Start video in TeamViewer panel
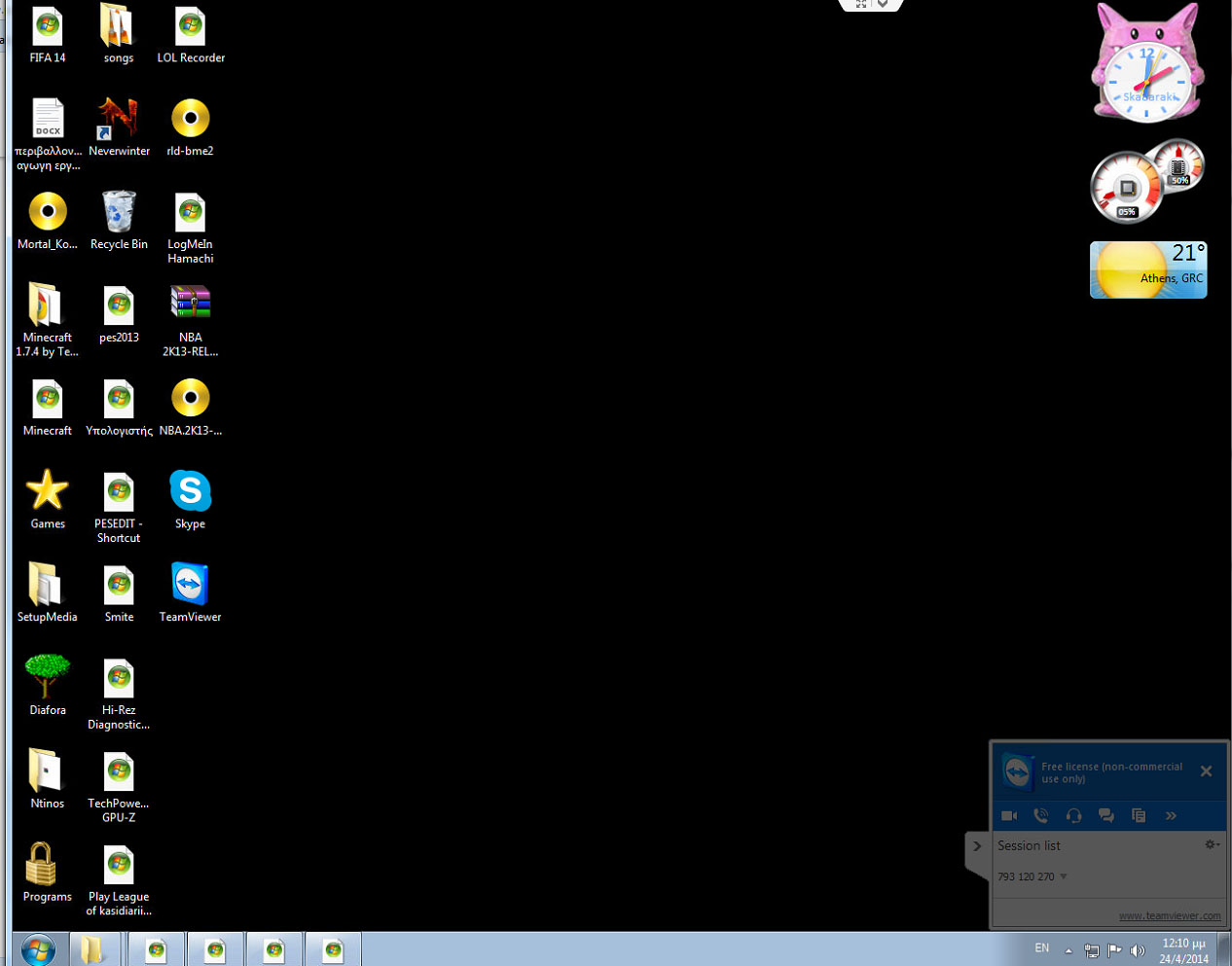The width and height of the screenshot is (1232, 966). [1009, 815]
